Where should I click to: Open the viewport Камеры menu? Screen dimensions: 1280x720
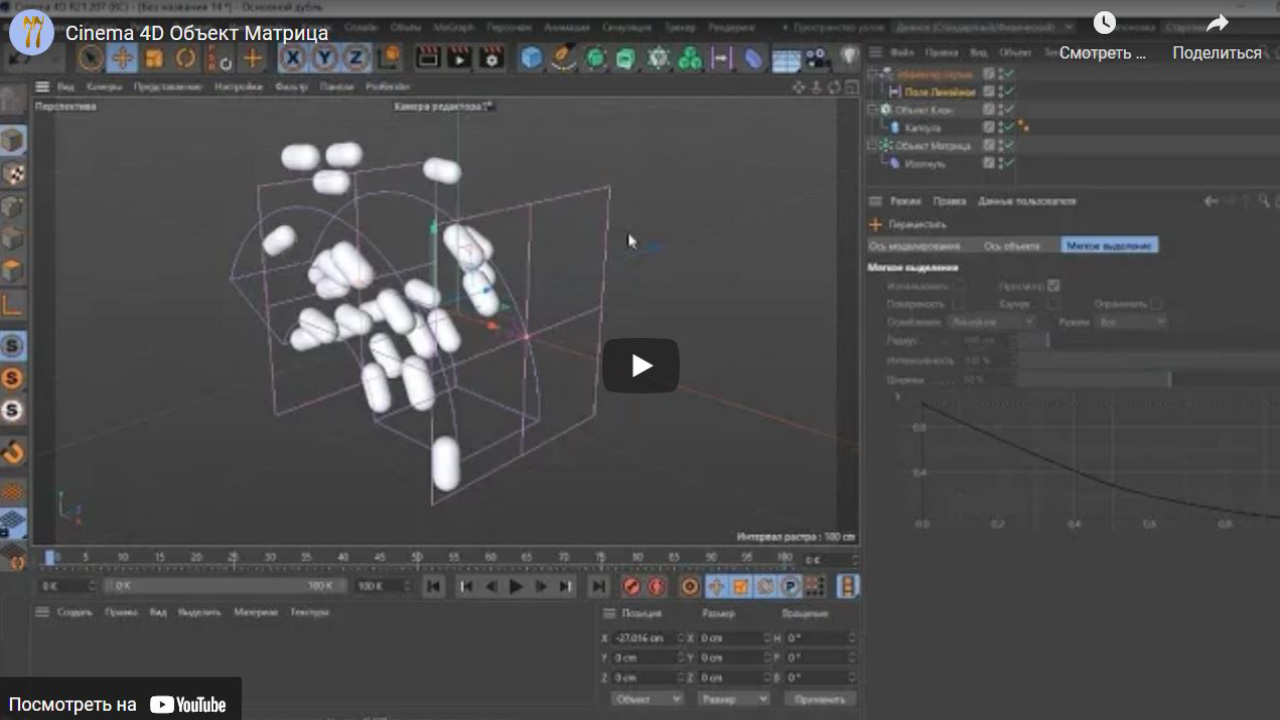coord(104,87)
